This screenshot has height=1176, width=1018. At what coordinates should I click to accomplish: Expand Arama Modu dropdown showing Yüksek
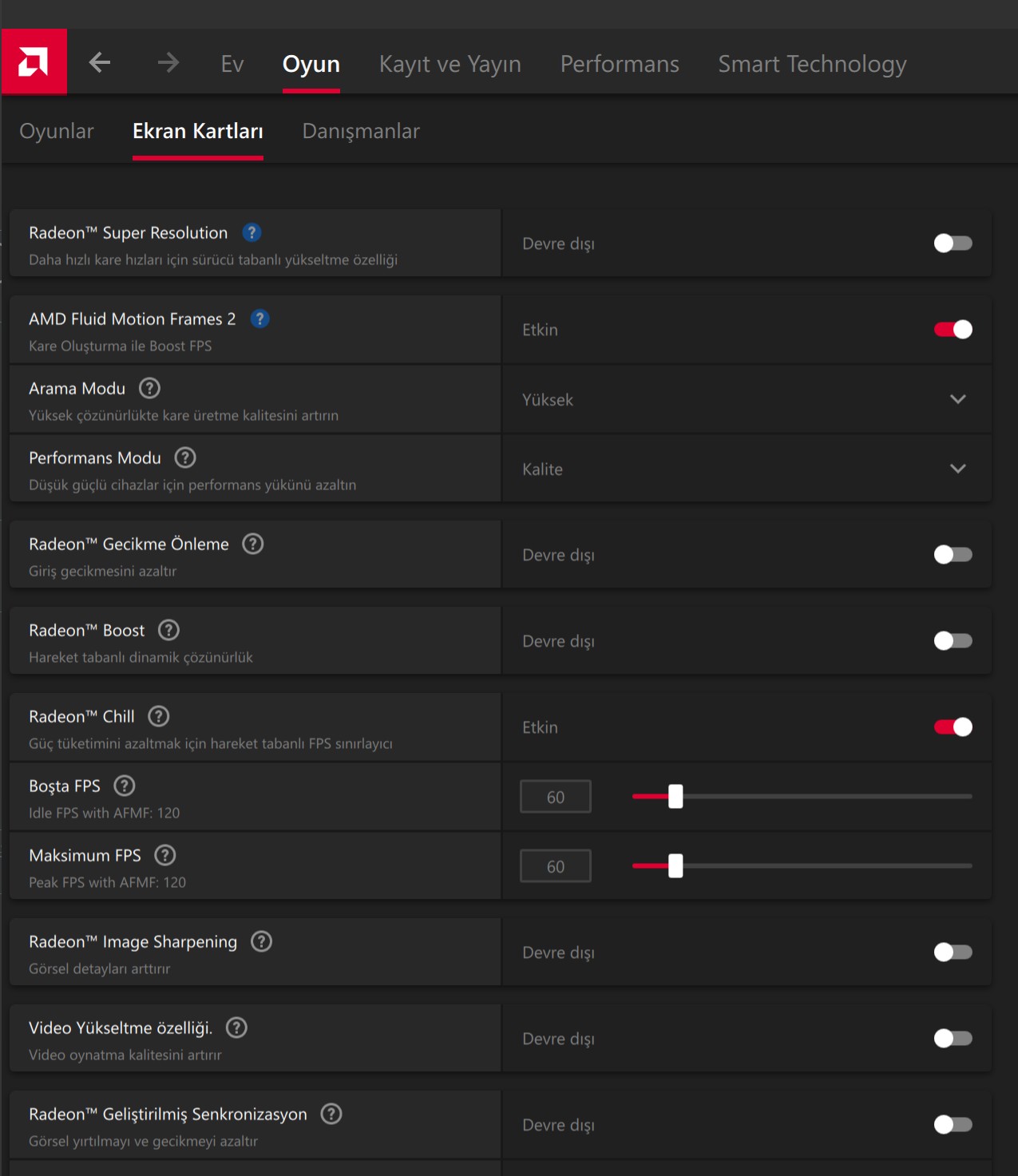coord(747,399)
